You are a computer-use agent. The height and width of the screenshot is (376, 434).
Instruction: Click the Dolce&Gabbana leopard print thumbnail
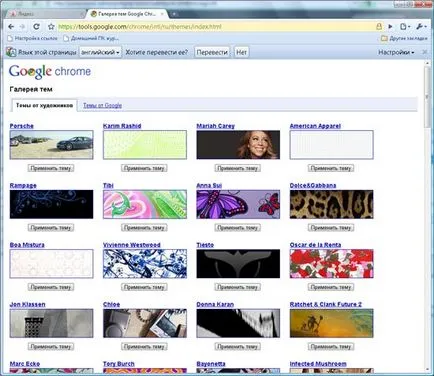(332, 204)
